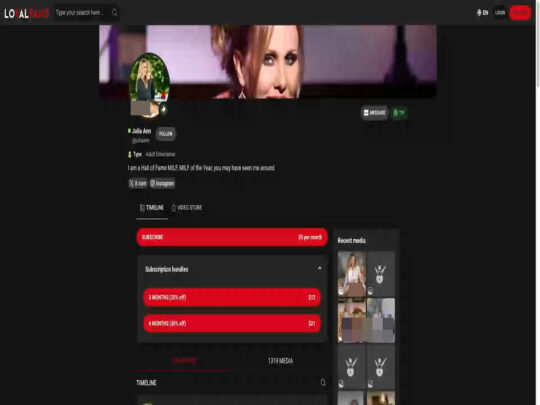Click the Login button
The image size is (540, 405).
(x=500, y=13)
